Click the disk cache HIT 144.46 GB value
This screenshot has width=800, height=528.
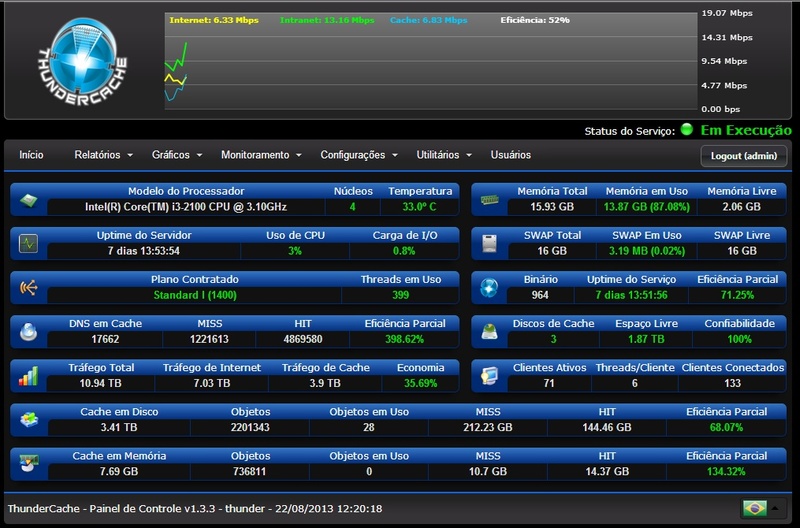point(607,427)
